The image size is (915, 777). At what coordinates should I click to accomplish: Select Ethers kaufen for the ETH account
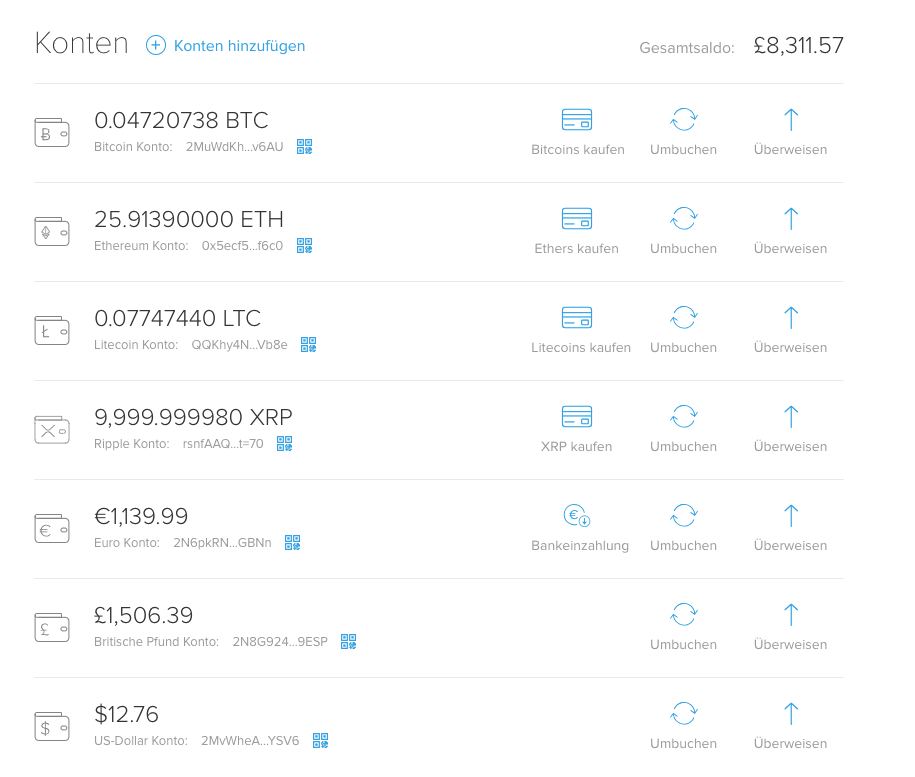click(577, 231)
